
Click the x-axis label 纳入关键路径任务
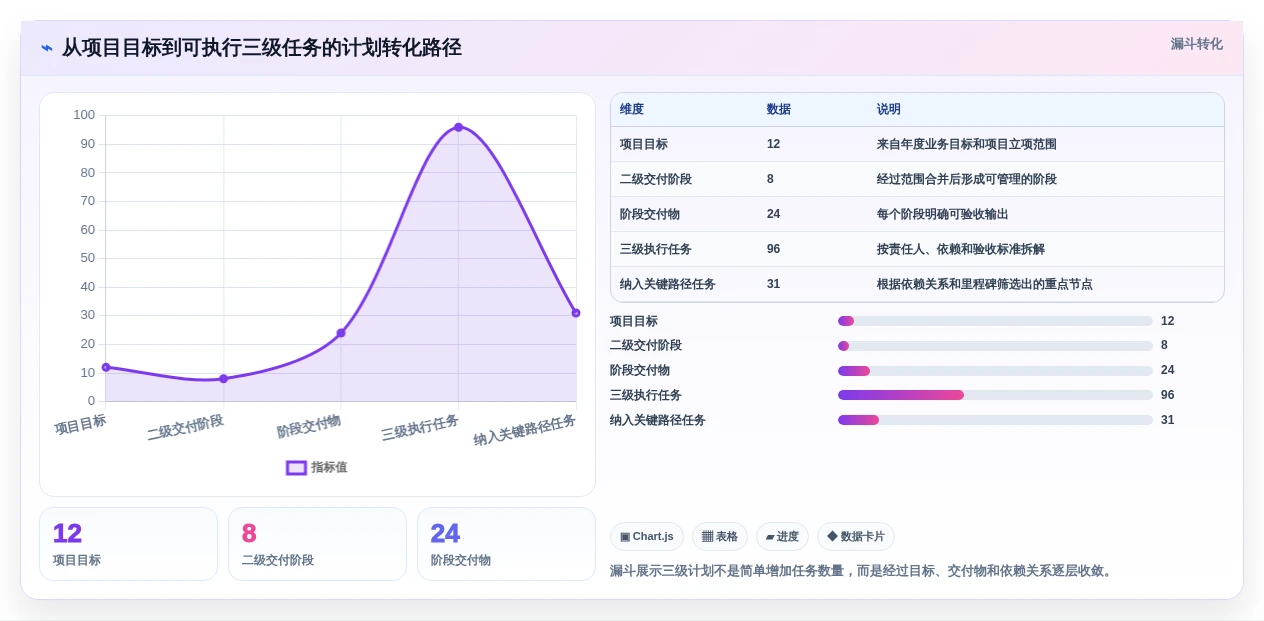tap(525, 430)
